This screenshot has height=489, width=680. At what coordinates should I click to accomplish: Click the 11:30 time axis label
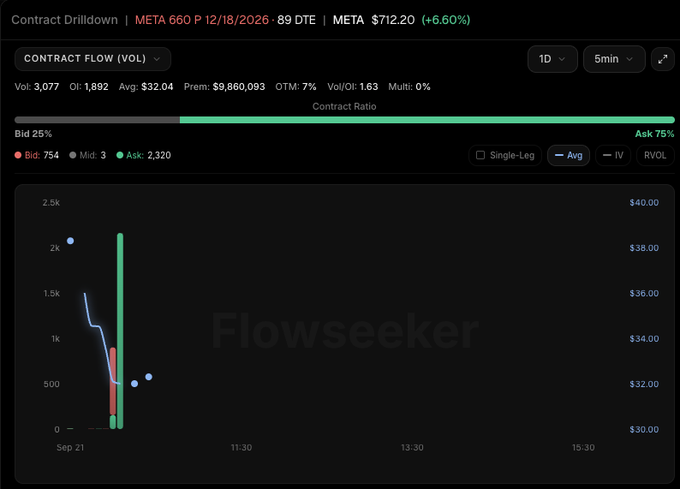(x=241, y=447)
